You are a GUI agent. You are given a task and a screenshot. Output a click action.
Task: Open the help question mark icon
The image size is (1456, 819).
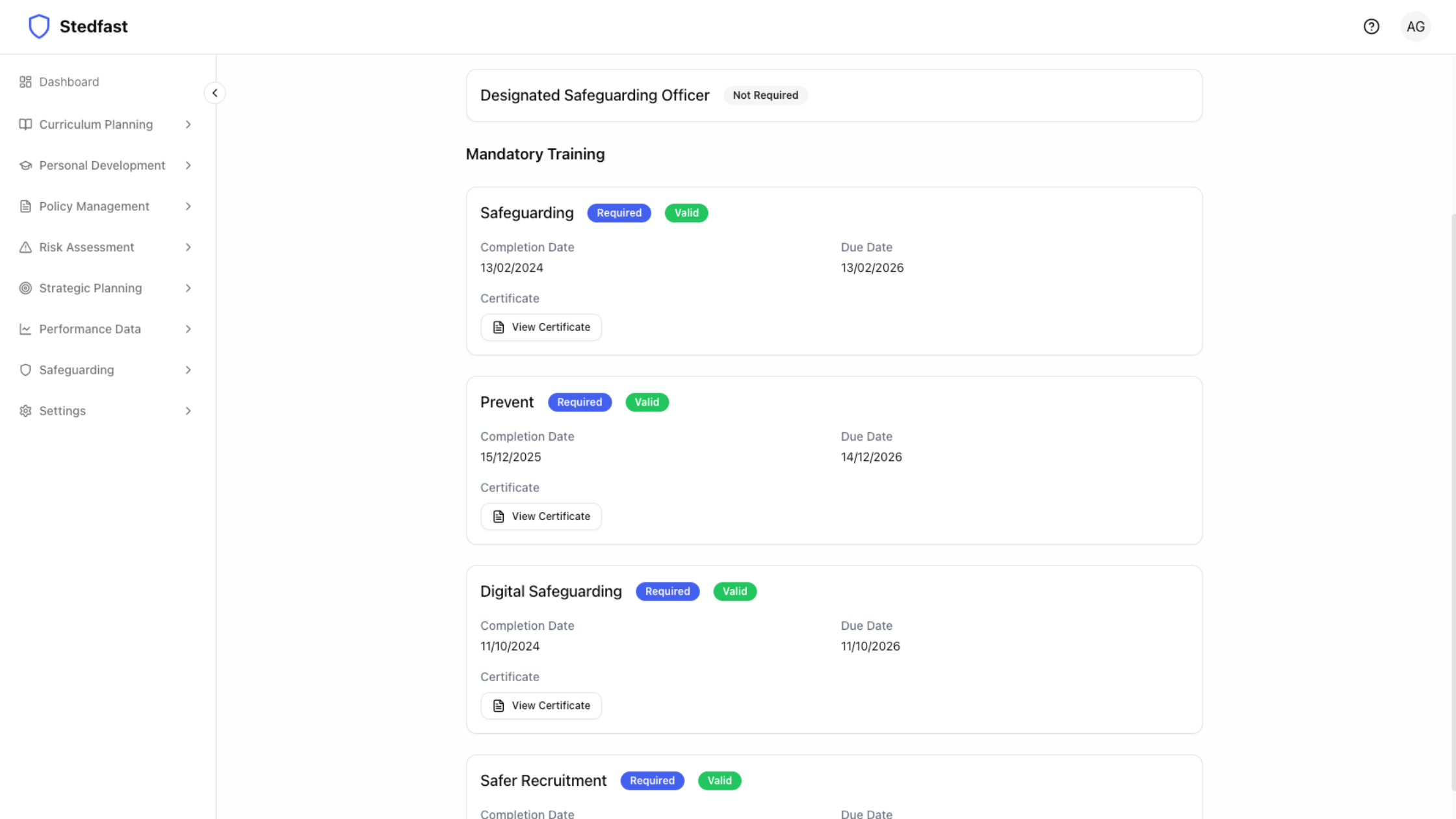(1371, 27)
